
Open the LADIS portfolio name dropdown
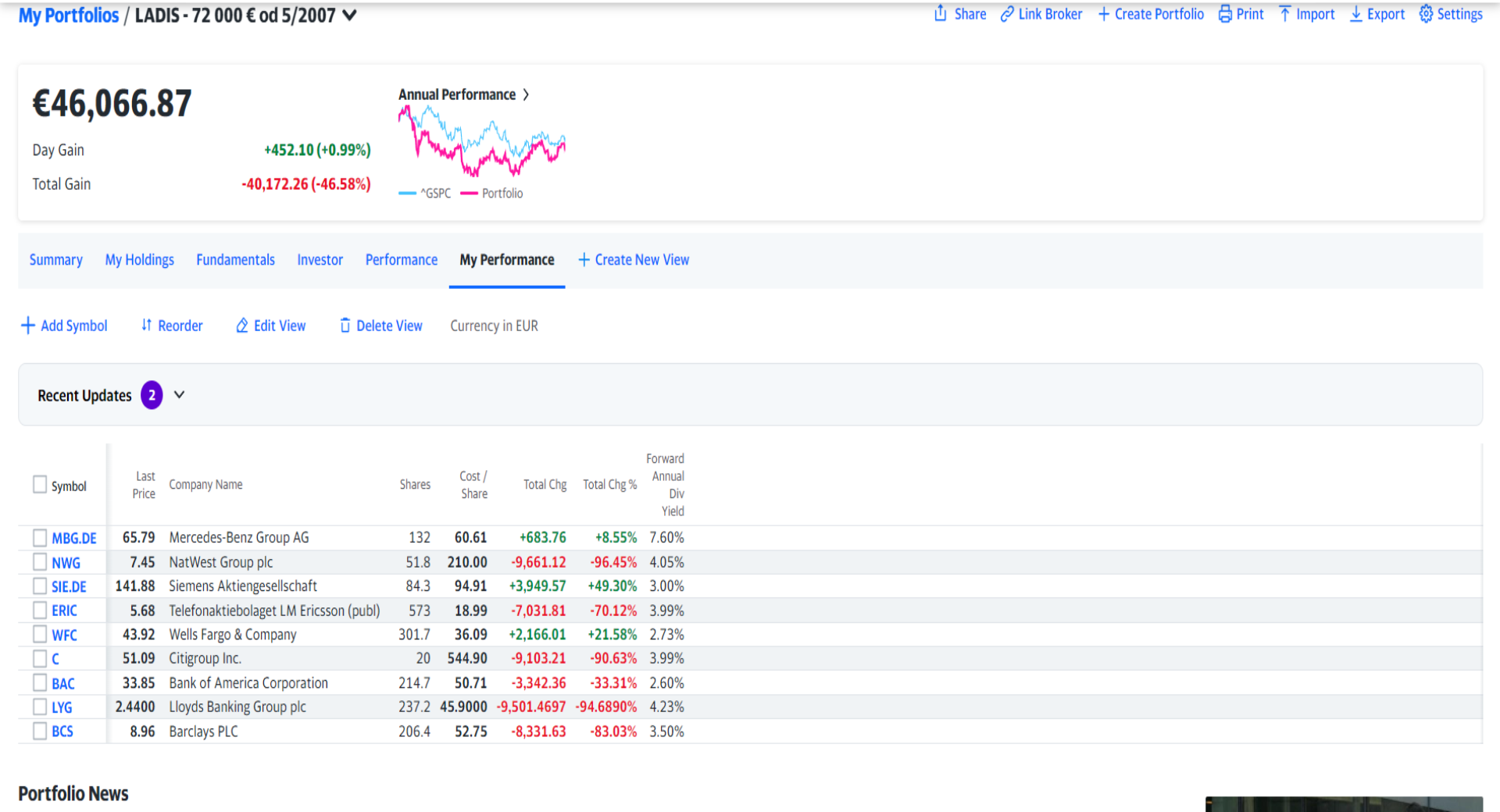tap(350, 15)
